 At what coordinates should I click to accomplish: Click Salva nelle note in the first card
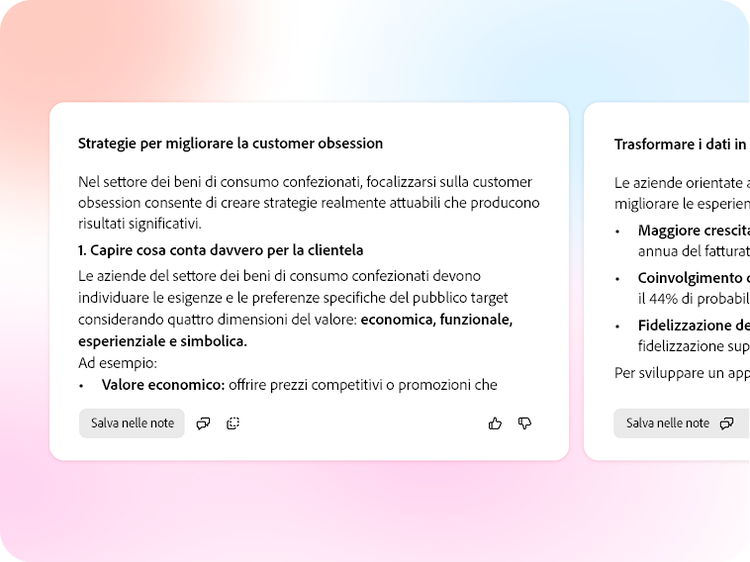tap(132, 423)
